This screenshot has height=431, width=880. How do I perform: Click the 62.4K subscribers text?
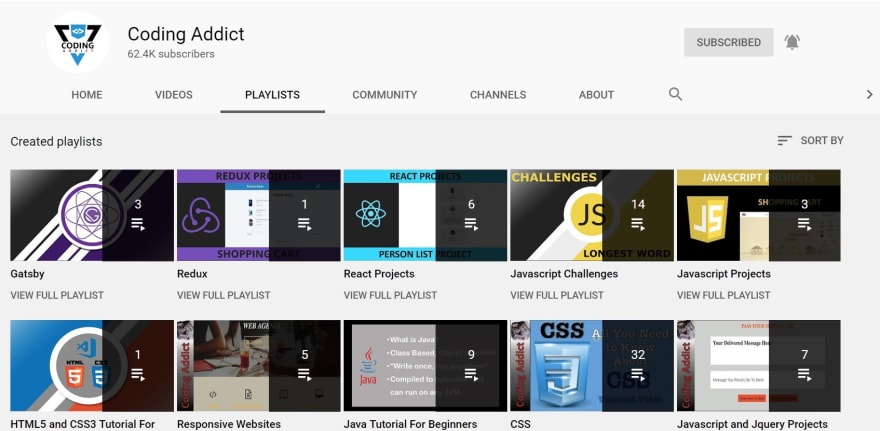pos(171,54)
